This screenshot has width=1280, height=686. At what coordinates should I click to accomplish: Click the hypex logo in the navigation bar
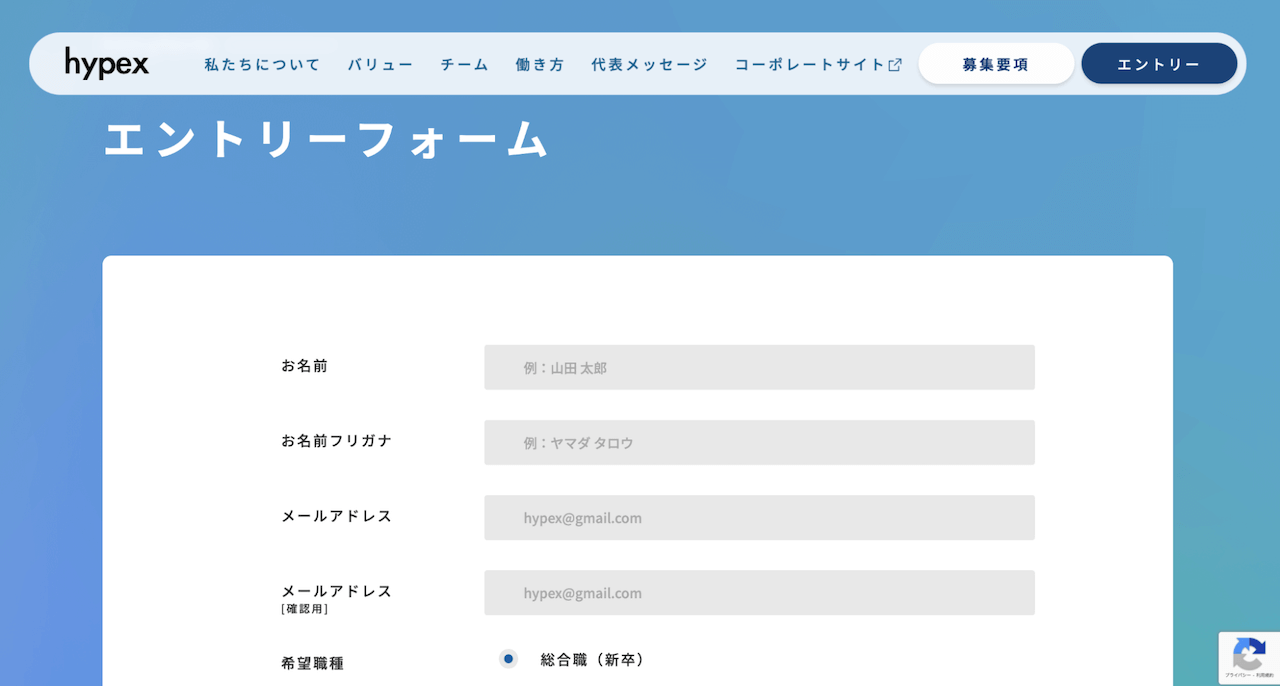[106, 62]
